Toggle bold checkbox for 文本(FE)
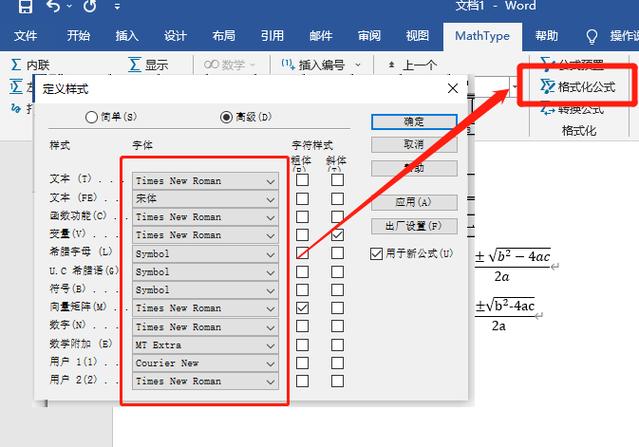The width and height of the screenshot is (639, 447). tap(302, 198)
